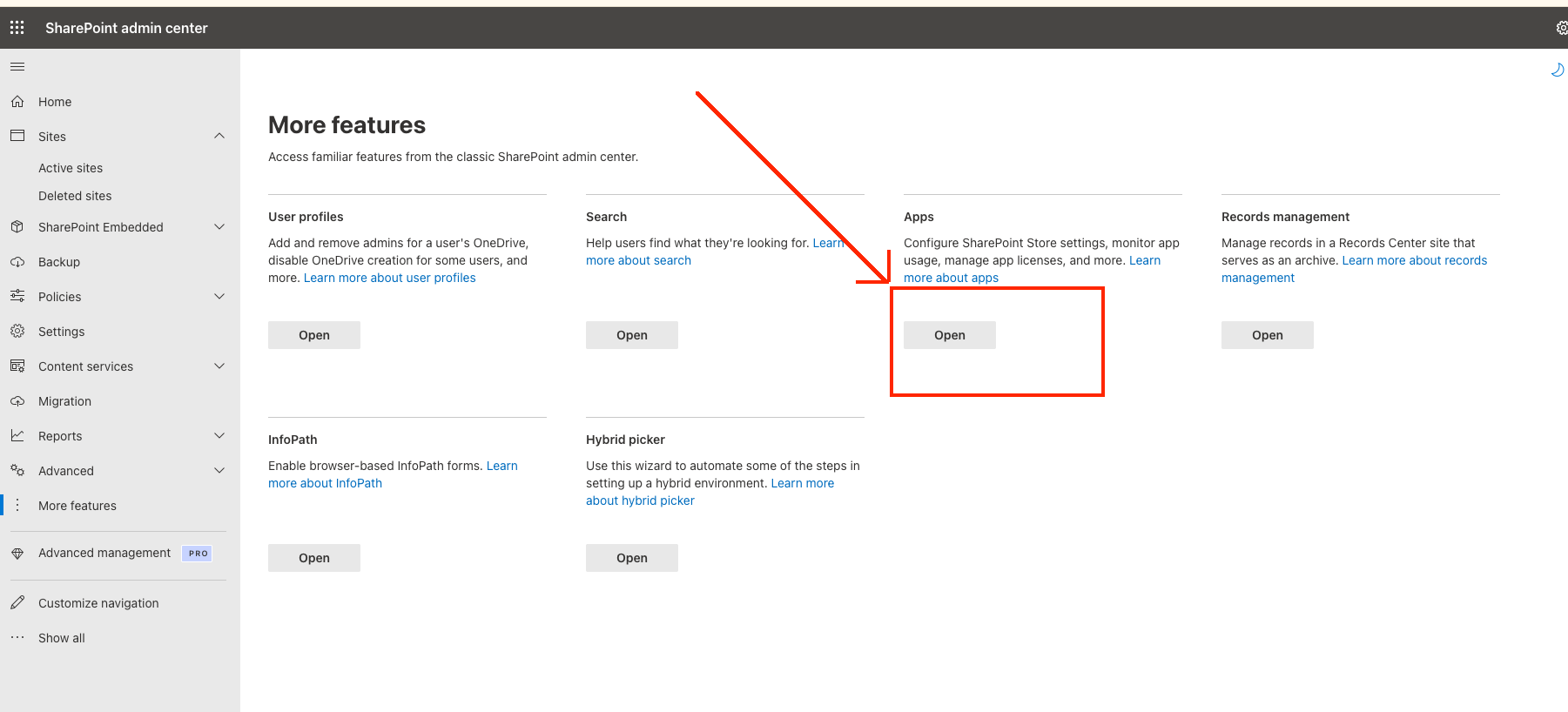Click the More features dots icon

17,506
